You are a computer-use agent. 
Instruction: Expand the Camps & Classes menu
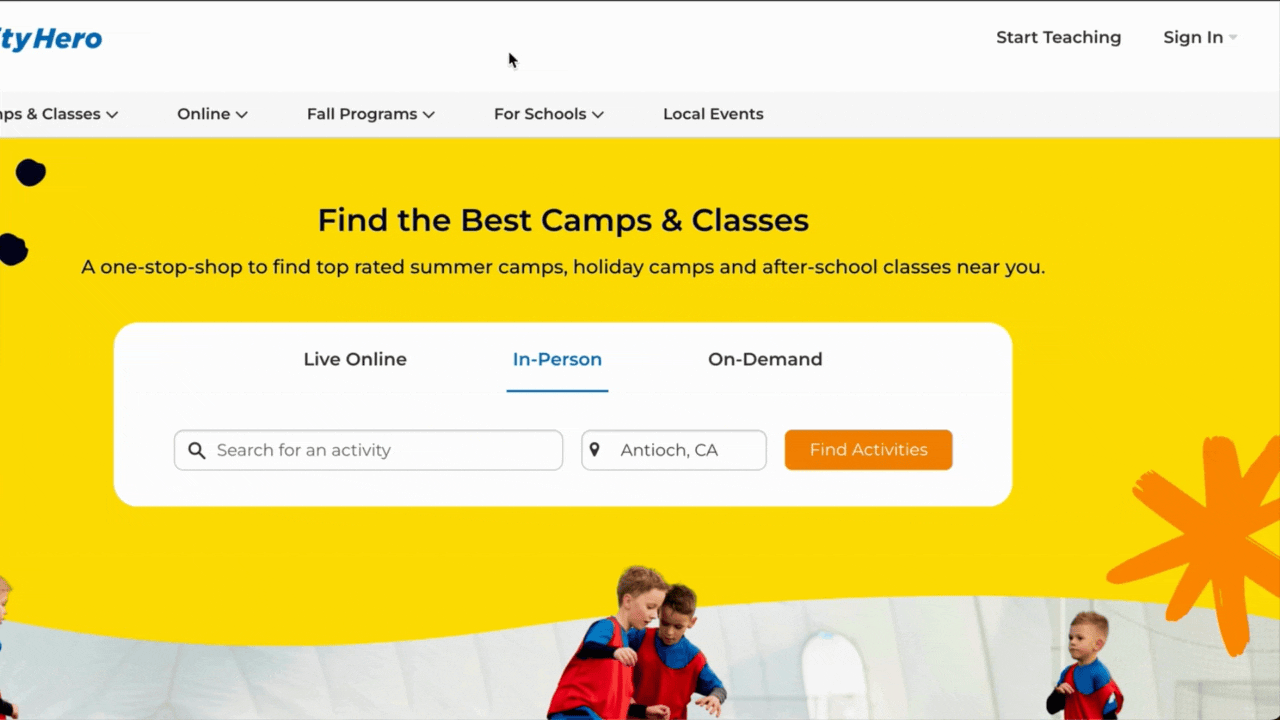coord(59,114)
